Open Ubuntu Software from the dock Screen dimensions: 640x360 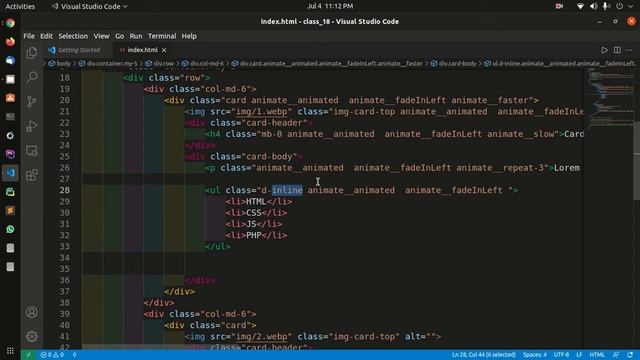tap(10, 98)
